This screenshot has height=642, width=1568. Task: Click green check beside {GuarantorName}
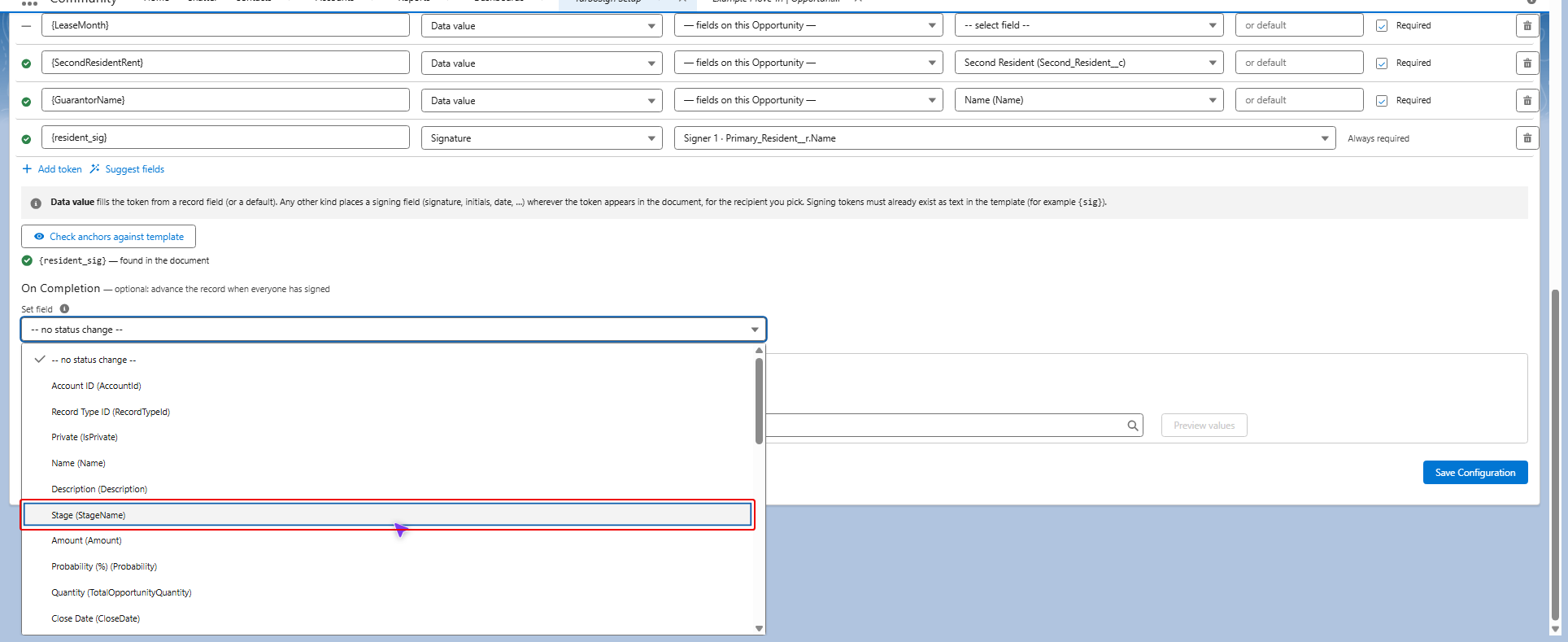[x=26, y=101]
